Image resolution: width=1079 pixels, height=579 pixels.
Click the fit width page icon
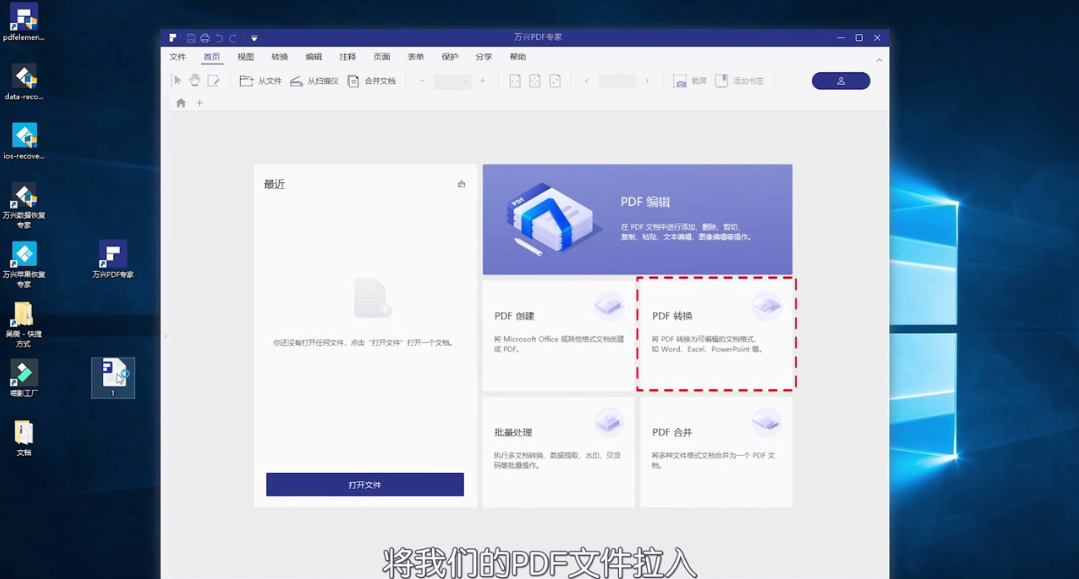515,81
